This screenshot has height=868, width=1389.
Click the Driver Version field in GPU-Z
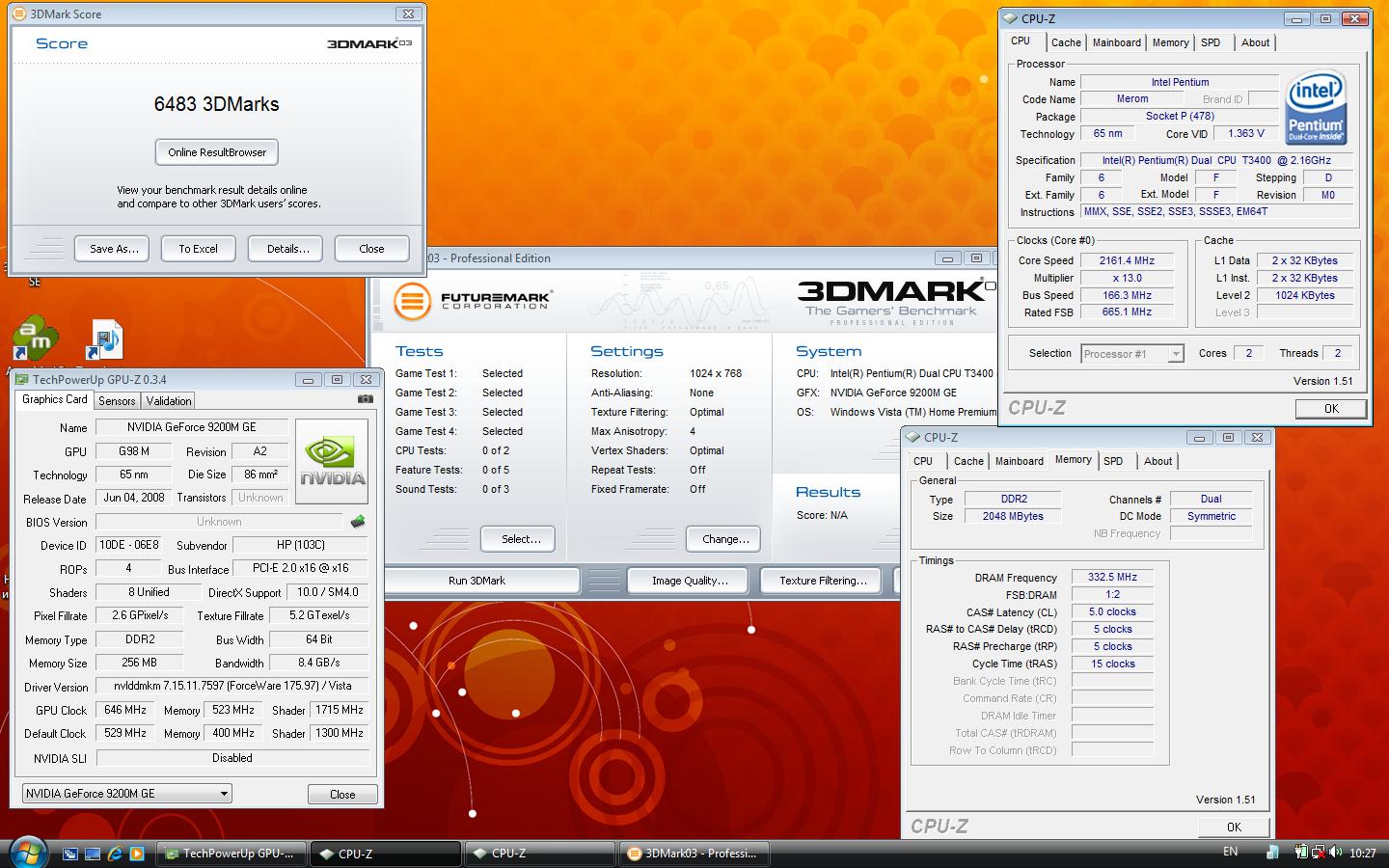(231, 686)
